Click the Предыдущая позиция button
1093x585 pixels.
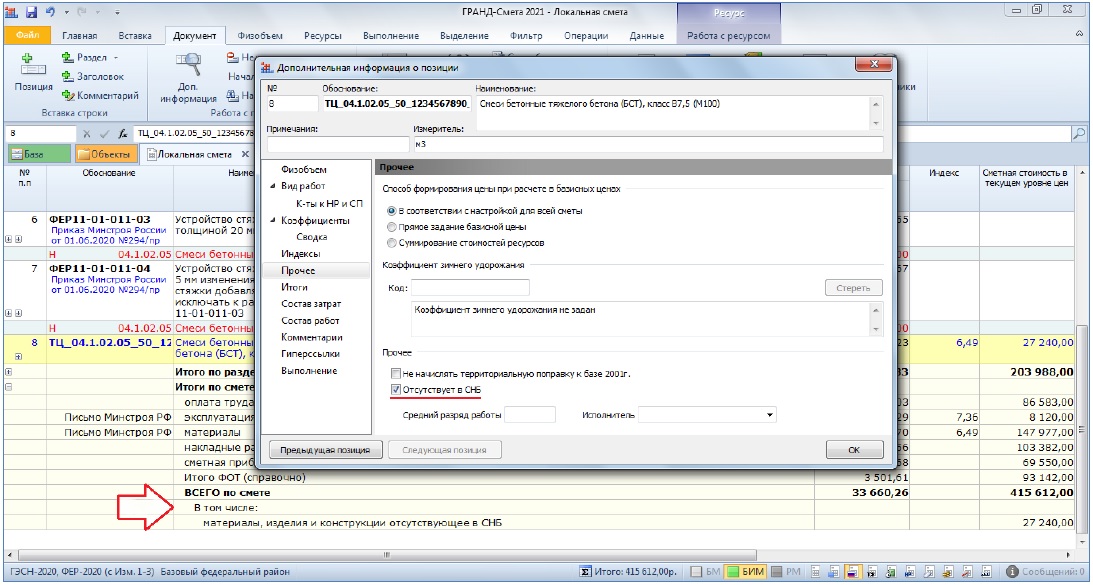coord(325,450)
